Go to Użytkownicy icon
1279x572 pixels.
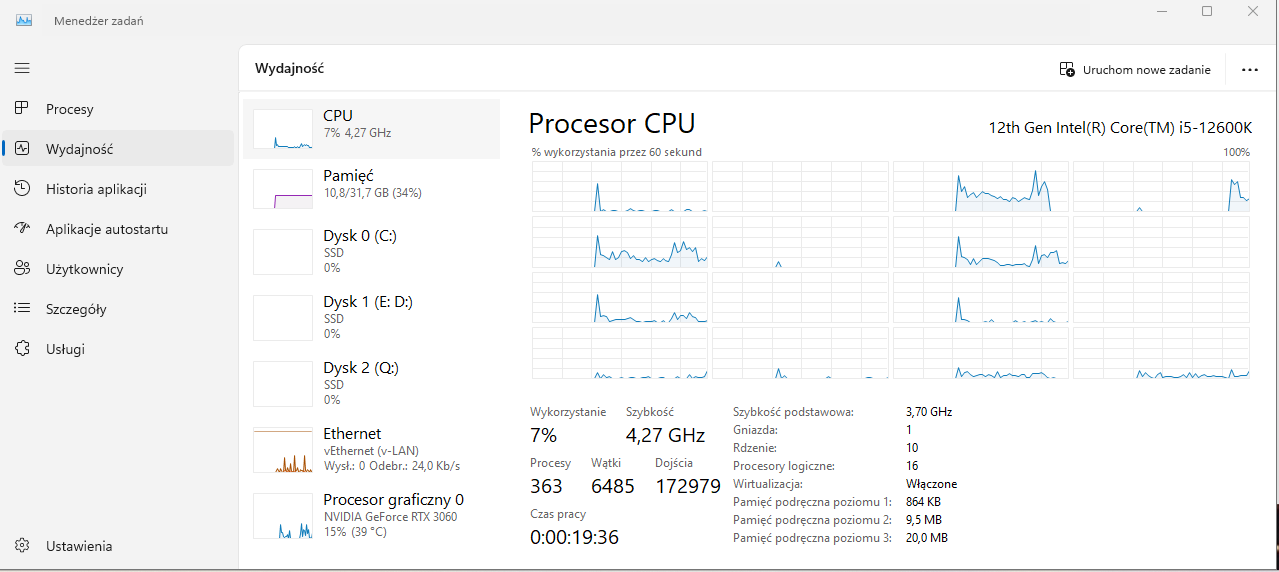[x=22, y=269]
